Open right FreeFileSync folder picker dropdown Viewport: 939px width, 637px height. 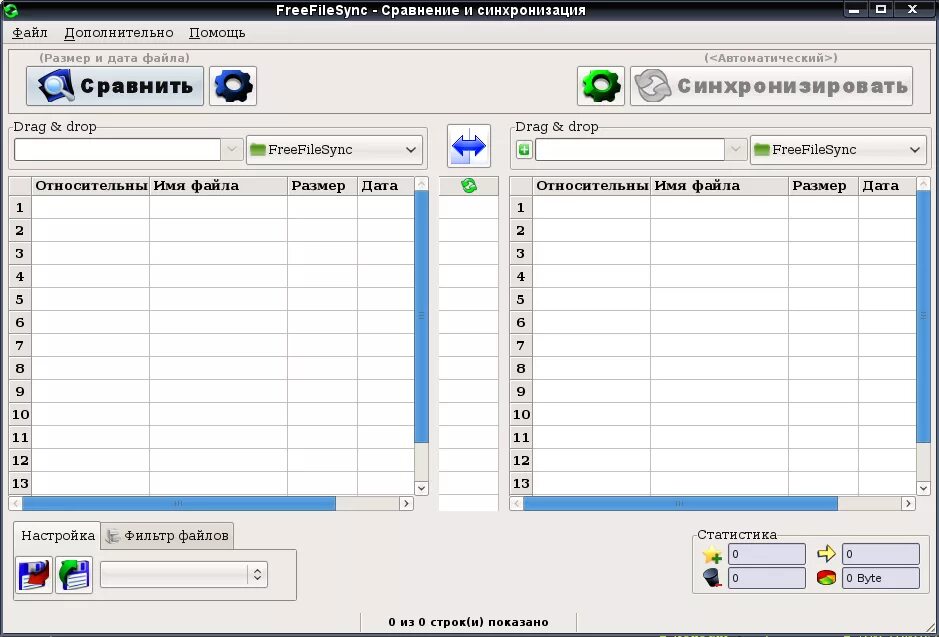tap(838, 150)
